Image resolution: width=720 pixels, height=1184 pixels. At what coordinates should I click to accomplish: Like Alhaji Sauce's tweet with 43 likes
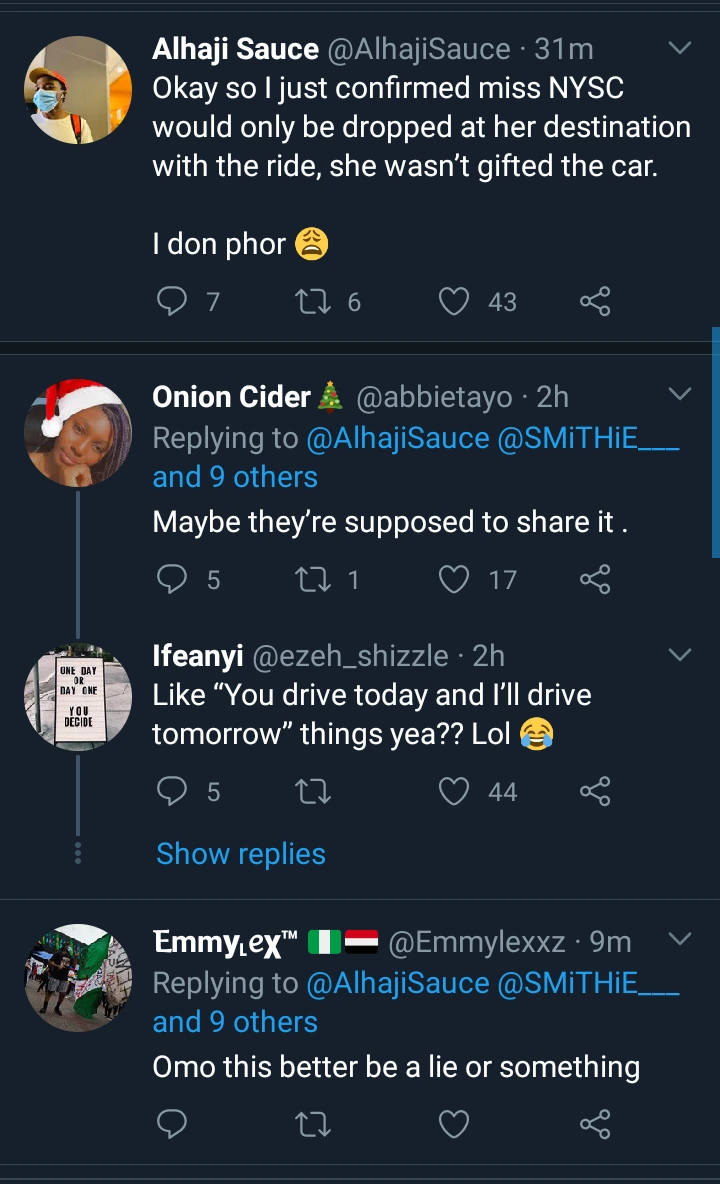coord(455,301)
